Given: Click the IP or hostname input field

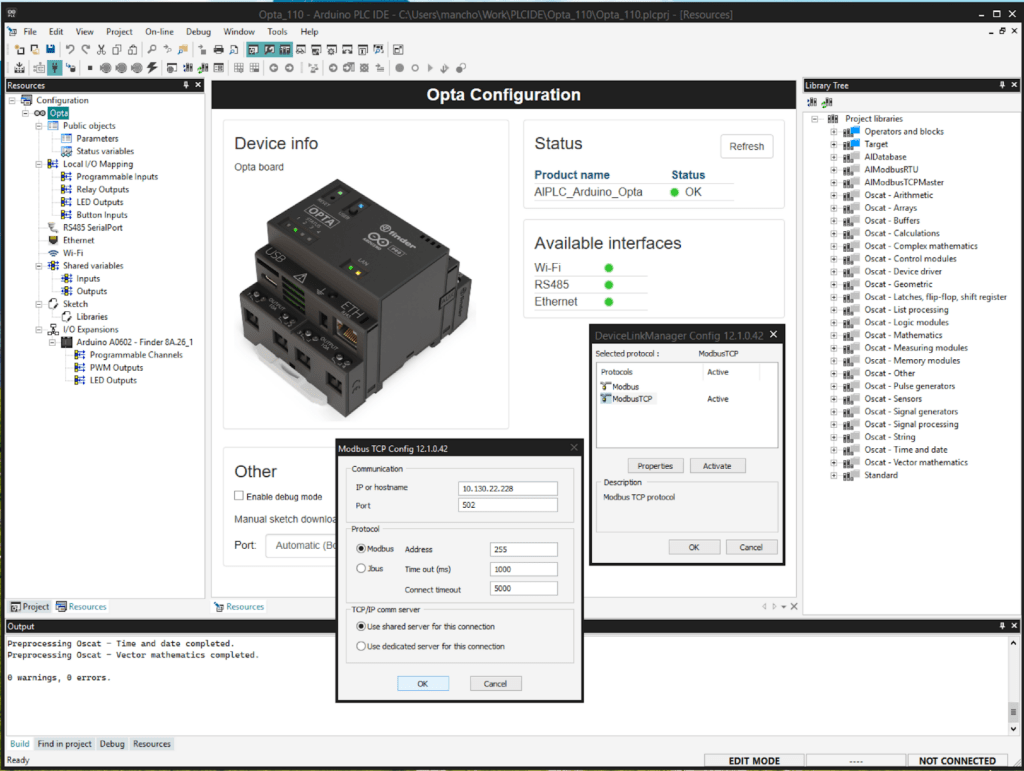Looking at the screenshot, I should [x=507, y=488].
